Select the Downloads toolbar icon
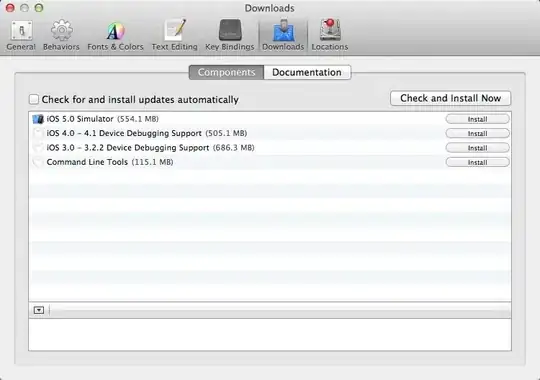The image size is (540, 380). click(x=283, y=35)
